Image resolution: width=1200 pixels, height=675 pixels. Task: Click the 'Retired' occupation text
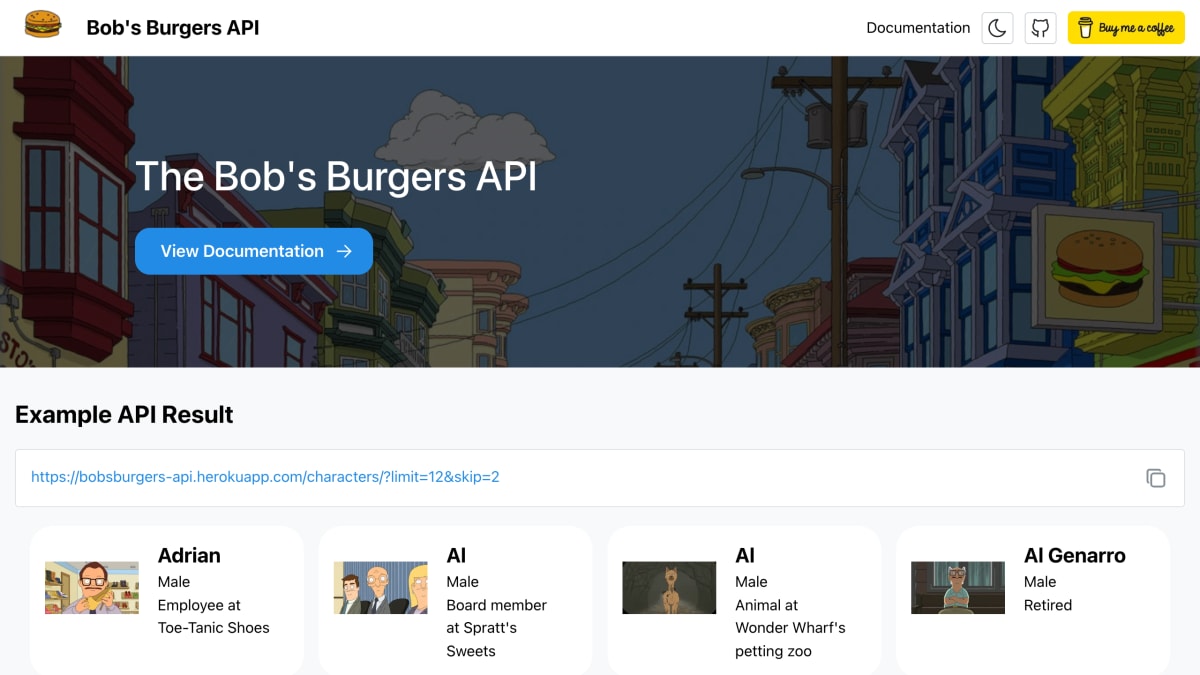tap(1048, 605)
